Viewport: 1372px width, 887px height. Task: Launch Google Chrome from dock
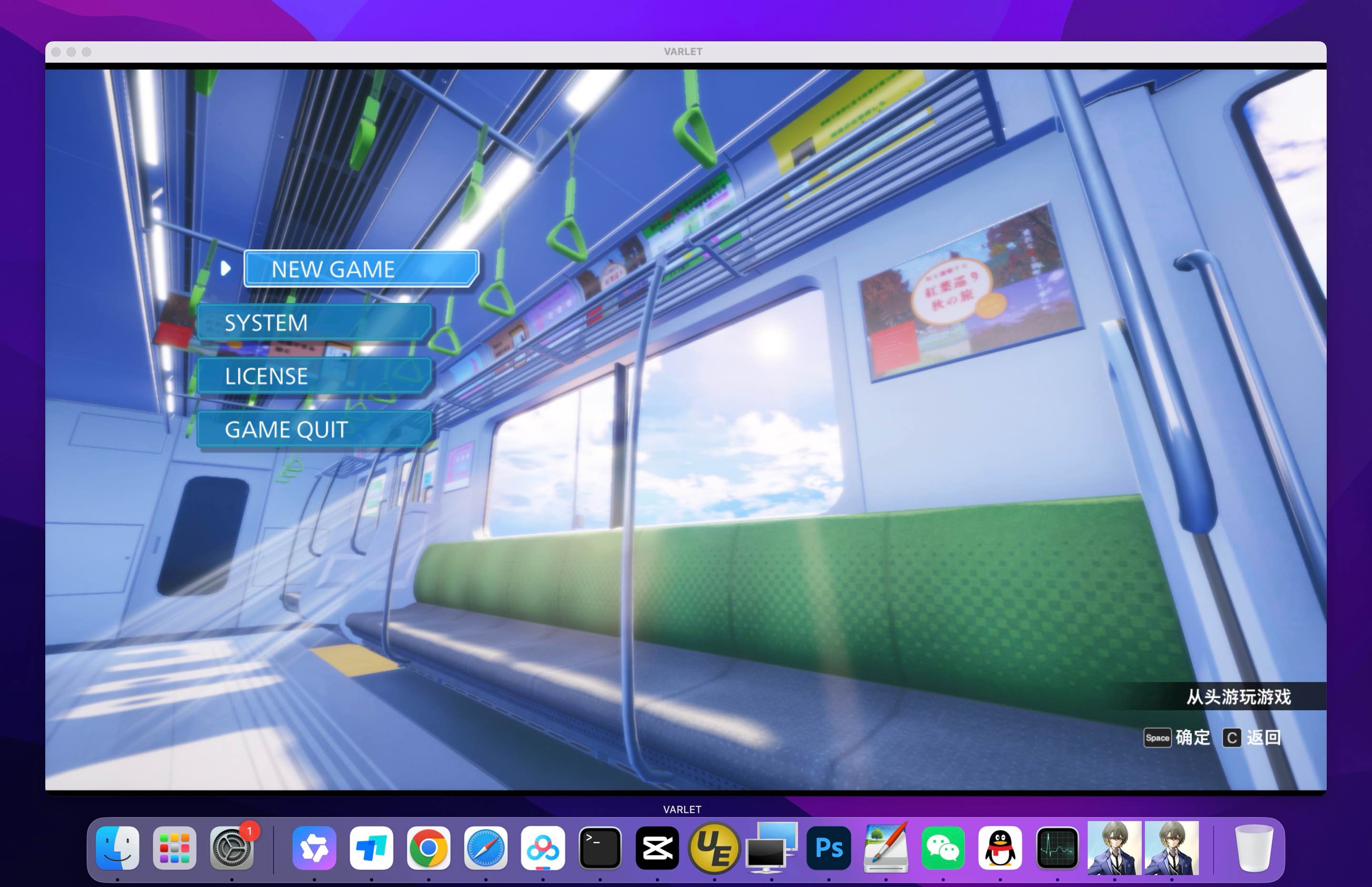(428, 848)
